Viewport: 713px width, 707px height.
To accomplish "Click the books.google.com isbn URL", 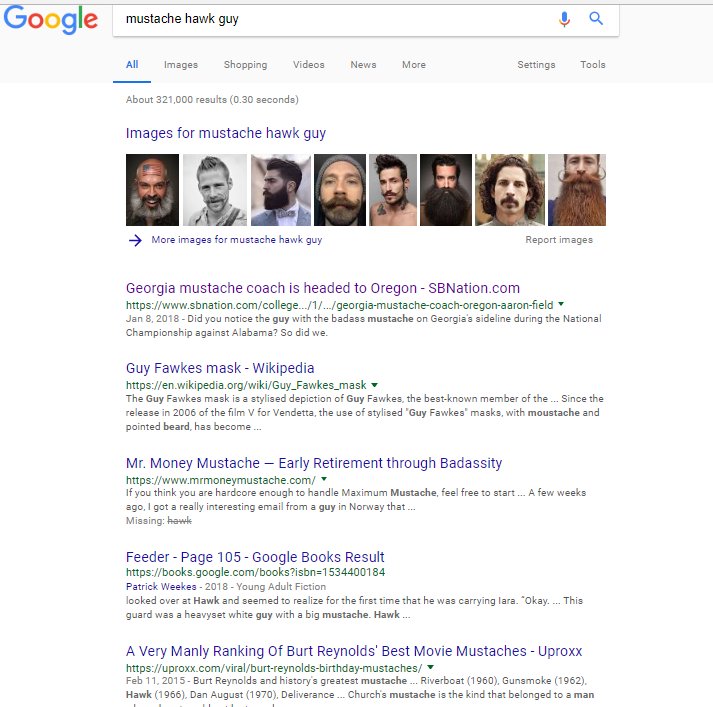I will [256, 572].
